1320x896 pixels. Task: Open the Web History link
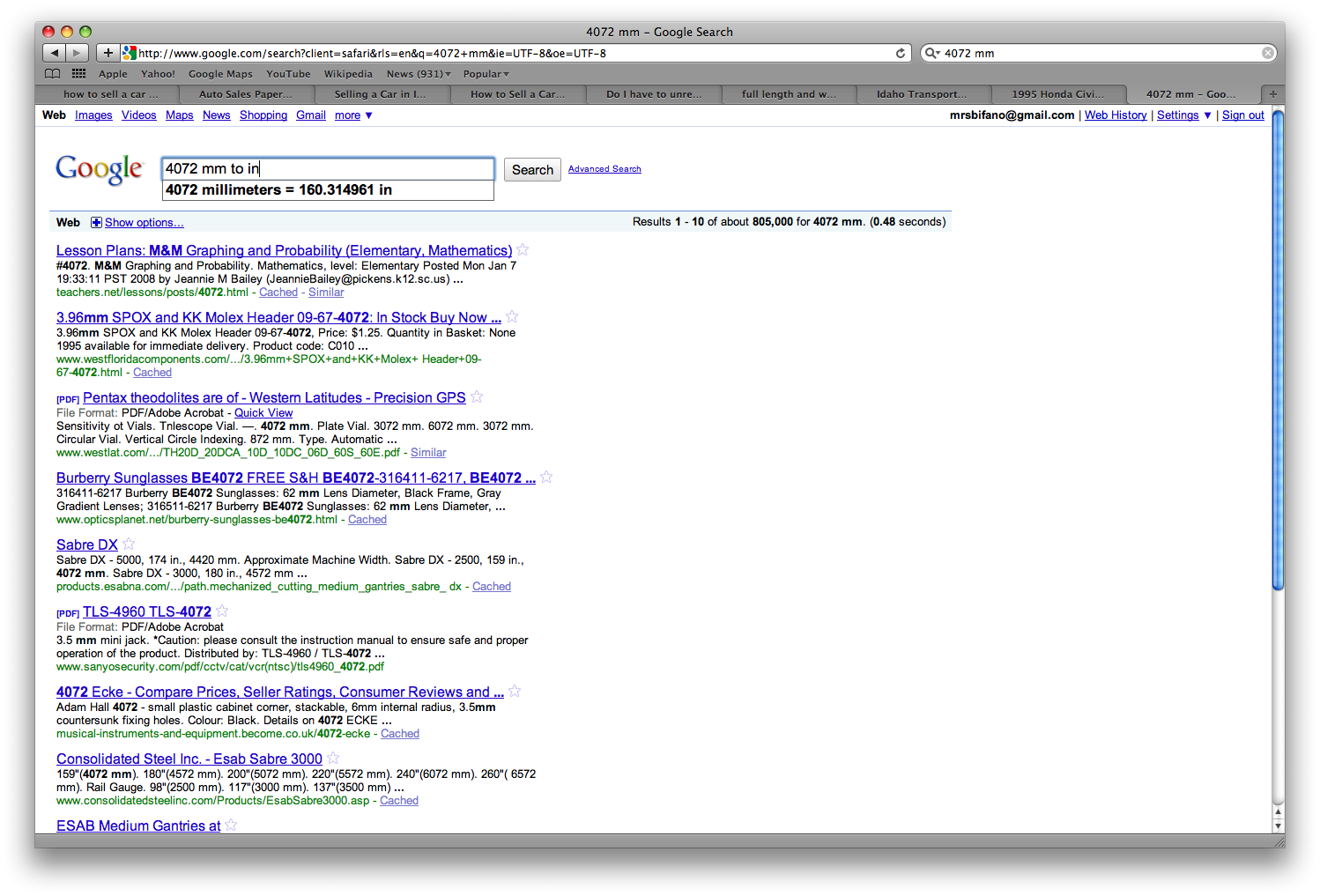(x=1116, y=115)
